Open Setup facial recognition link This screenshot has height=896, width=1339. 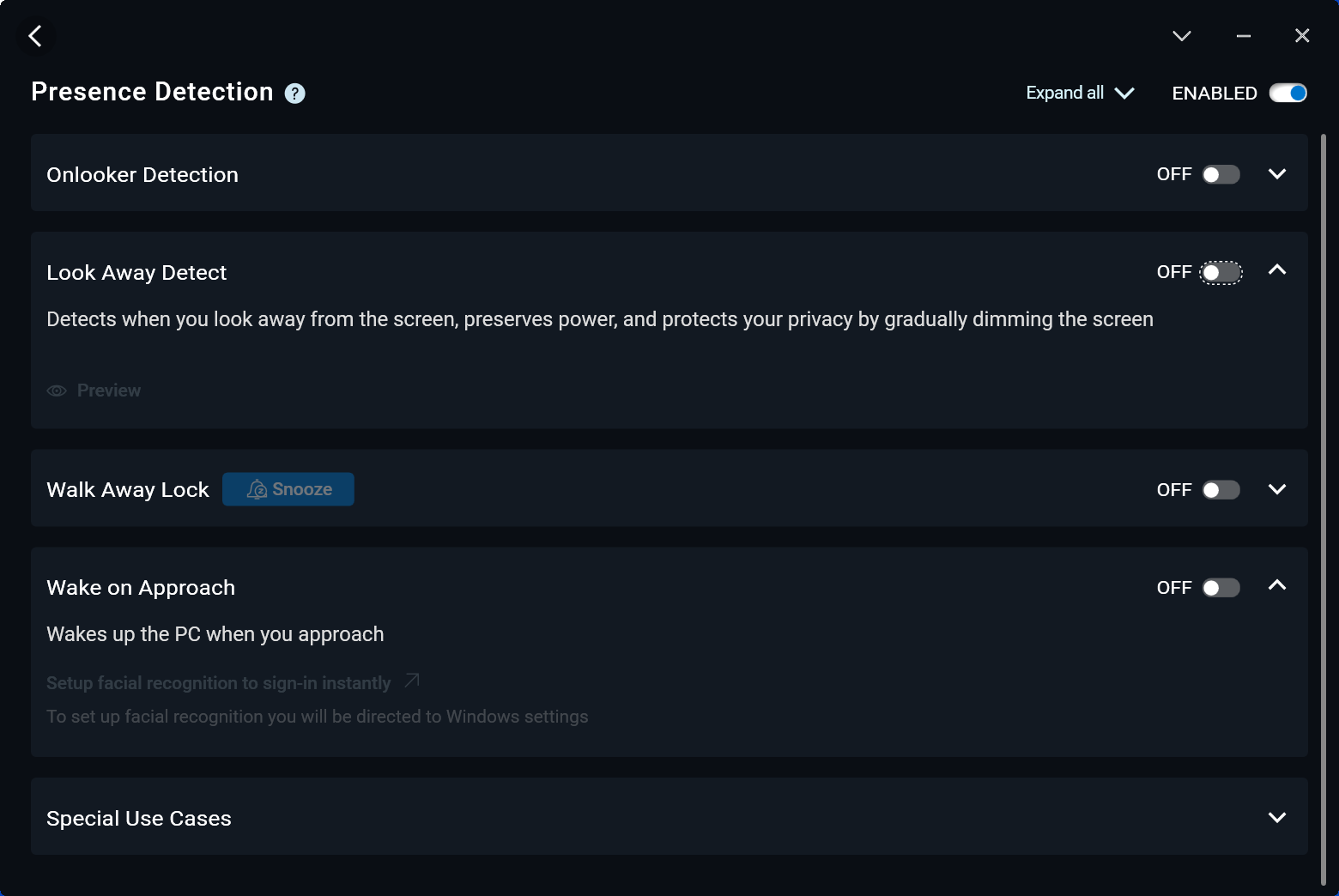(219, 683)
